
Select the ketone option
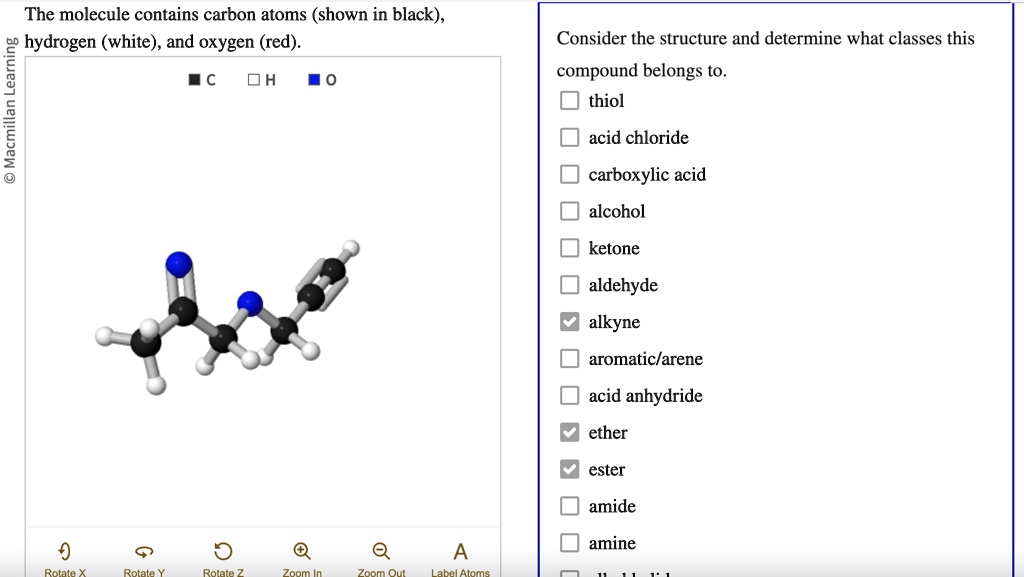click(x=570, y=248)
